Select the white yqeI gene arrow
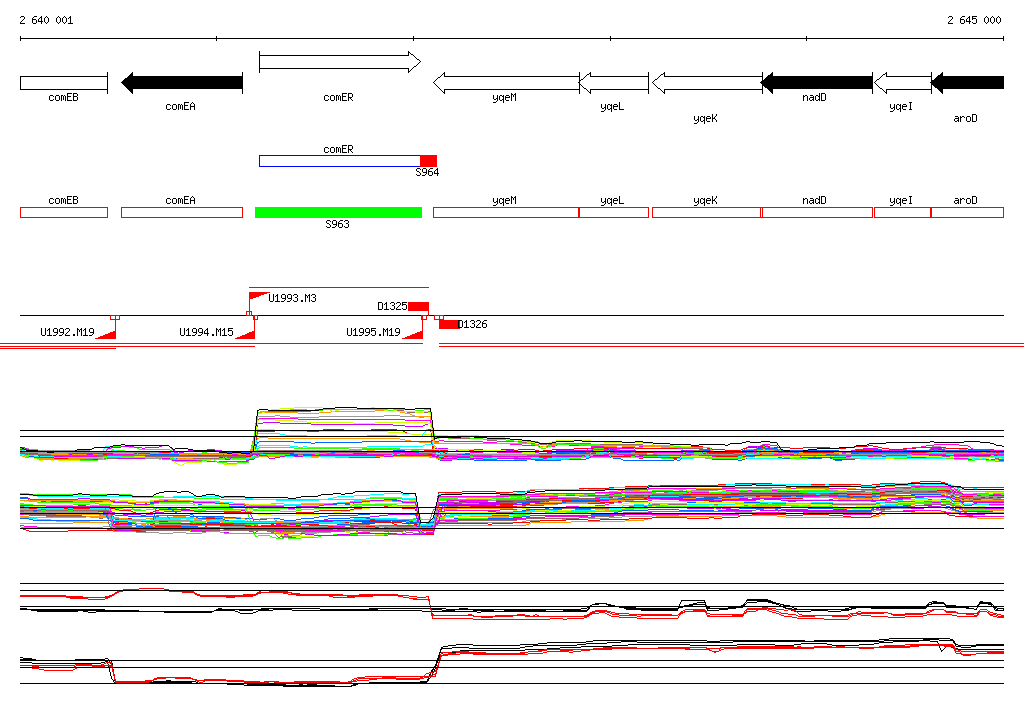Image resolution: width=1024 pixels, height=714 pixels. (x=903, y=83)
